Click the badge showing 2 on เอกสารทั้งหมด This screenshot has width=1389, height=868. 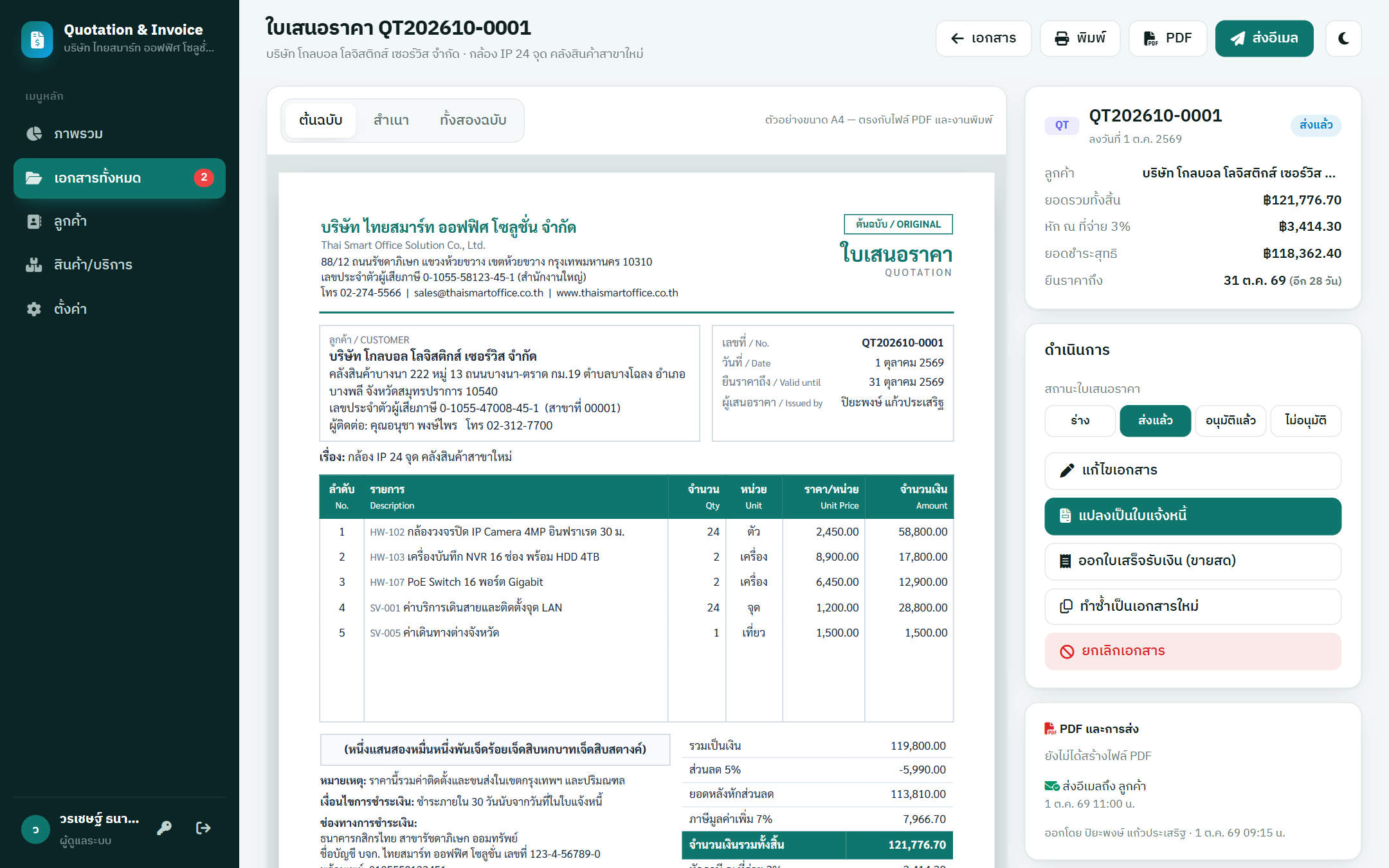[204, 177]
